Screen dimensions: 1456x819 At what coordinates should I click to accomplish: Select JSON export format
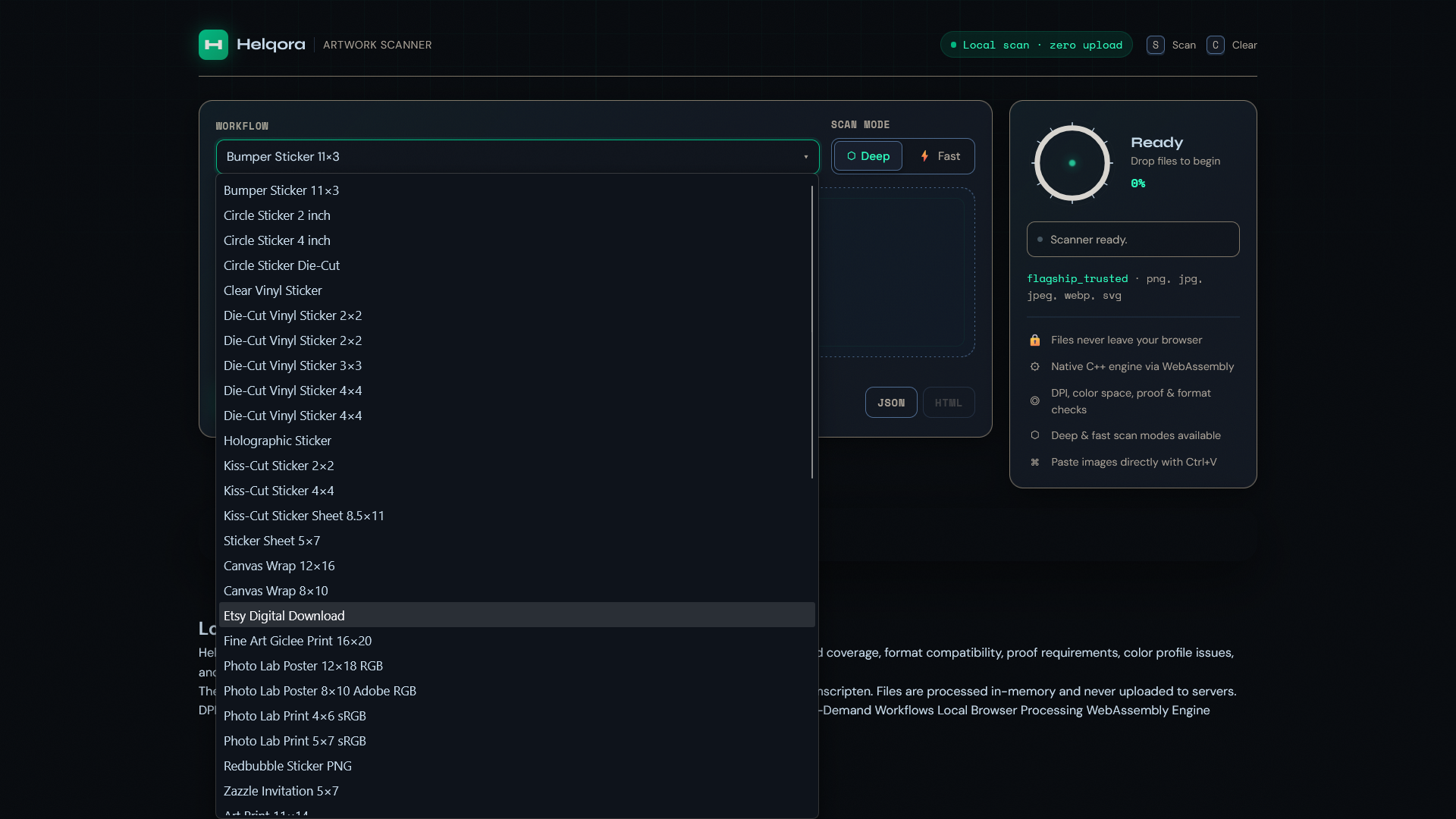pyautogui.click(x=891, y=403)
